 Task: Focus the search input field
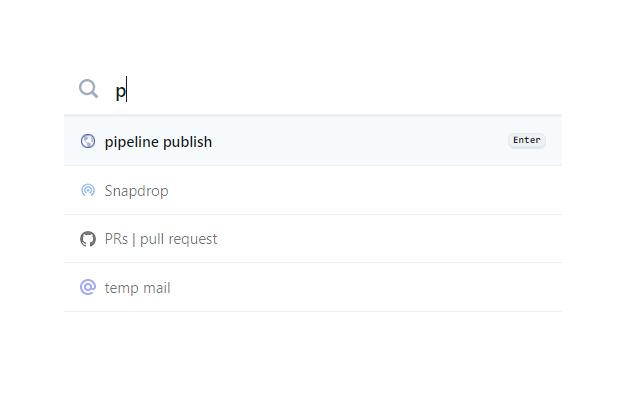coord(330,90)
